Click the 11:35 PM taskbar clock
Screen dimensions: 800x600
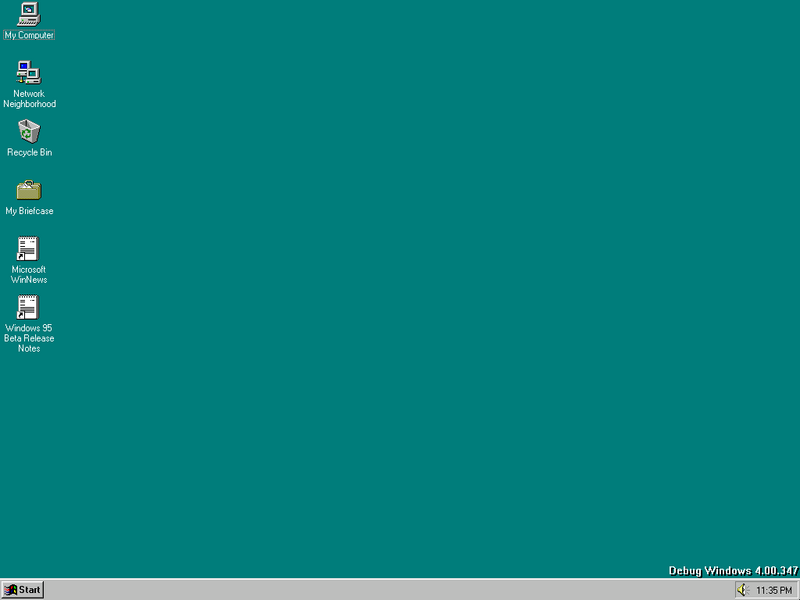(773, 590)
